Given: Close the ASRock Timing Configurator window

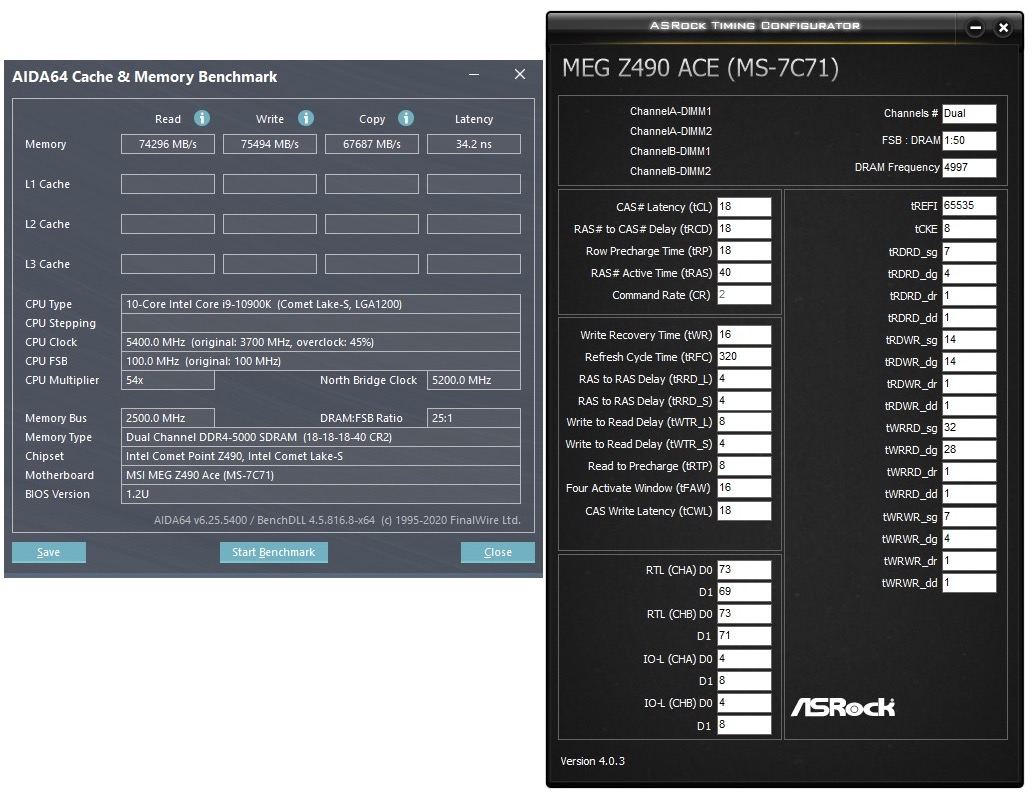Looking at the screenshot, I should (x=1003, y=28).
